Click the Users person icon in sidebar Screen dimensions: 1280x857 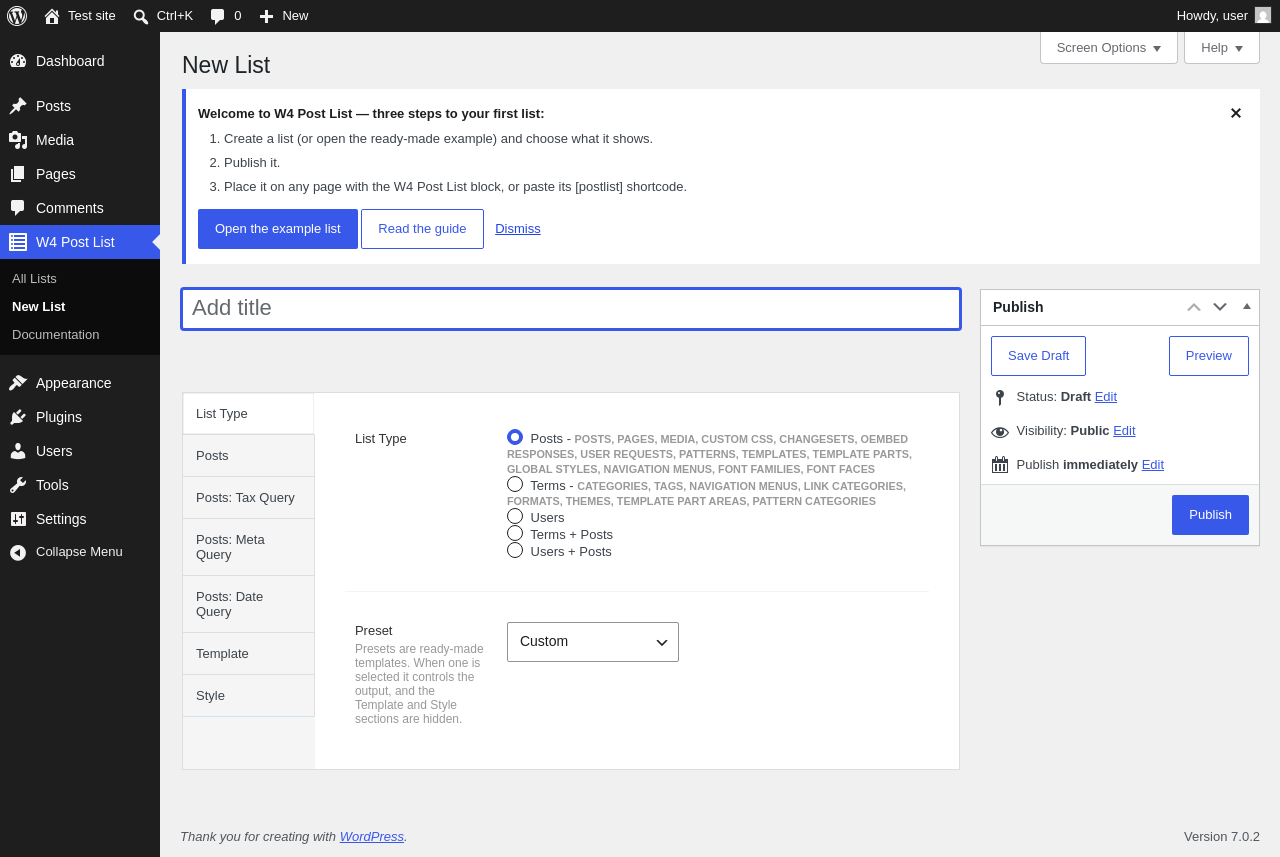(x=18, y=451)
